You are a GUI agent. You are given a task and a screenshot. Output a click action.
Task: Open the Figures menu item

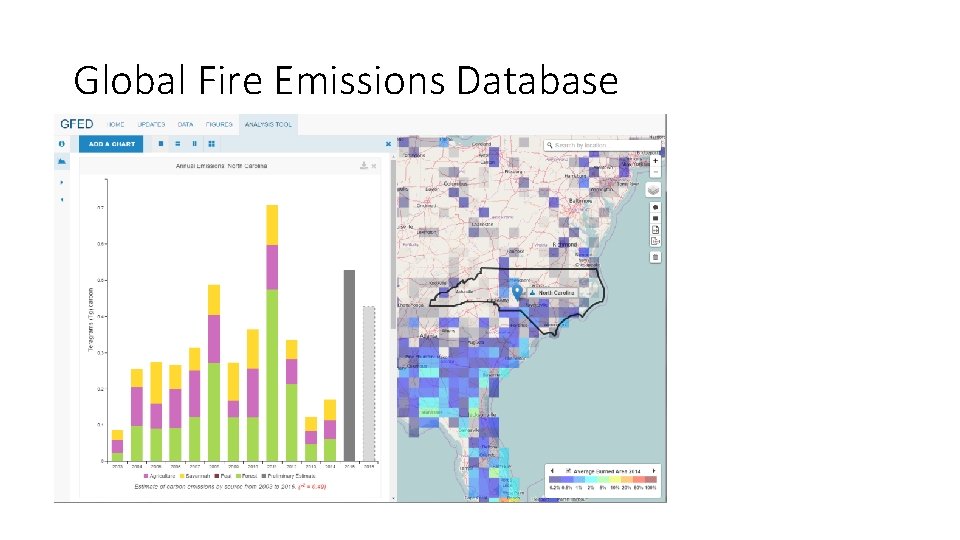coord(219,124)
